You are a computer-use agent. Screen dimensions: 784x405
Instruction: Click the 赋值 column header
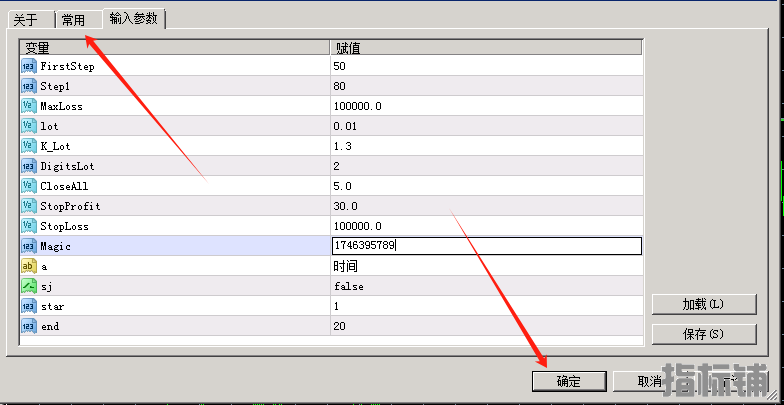coord(485,47)
